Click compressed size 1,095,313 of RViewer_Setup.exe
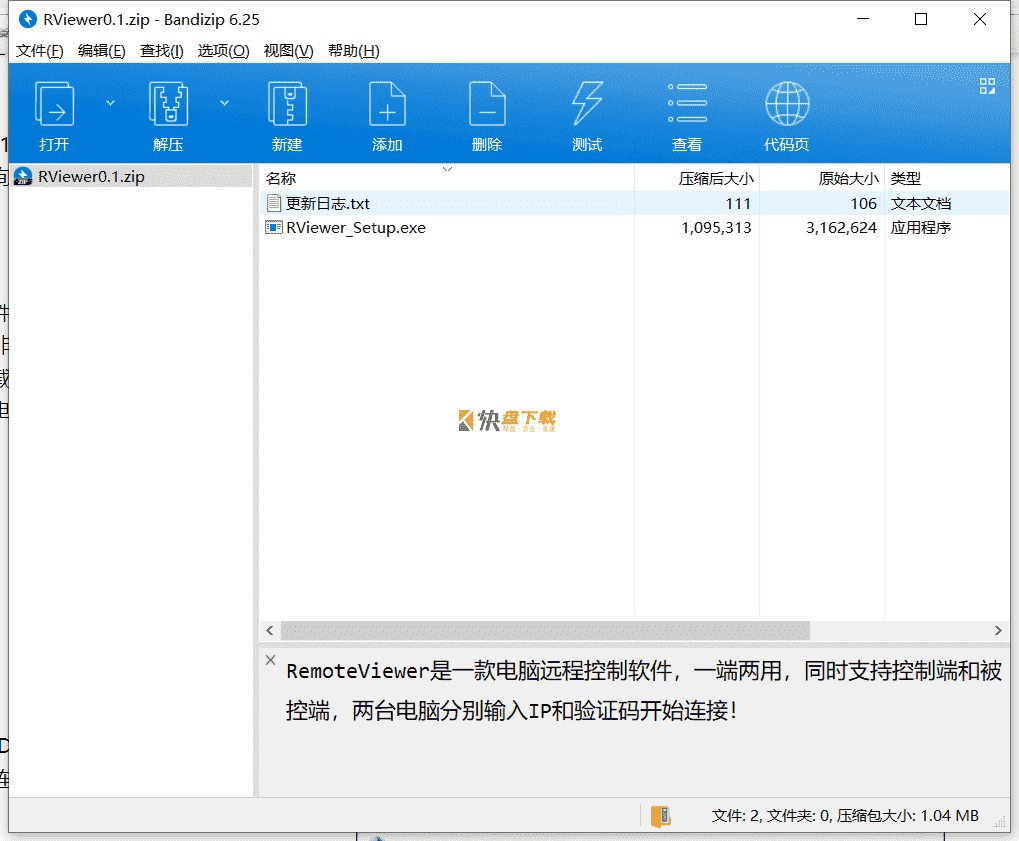 (716, 227)
